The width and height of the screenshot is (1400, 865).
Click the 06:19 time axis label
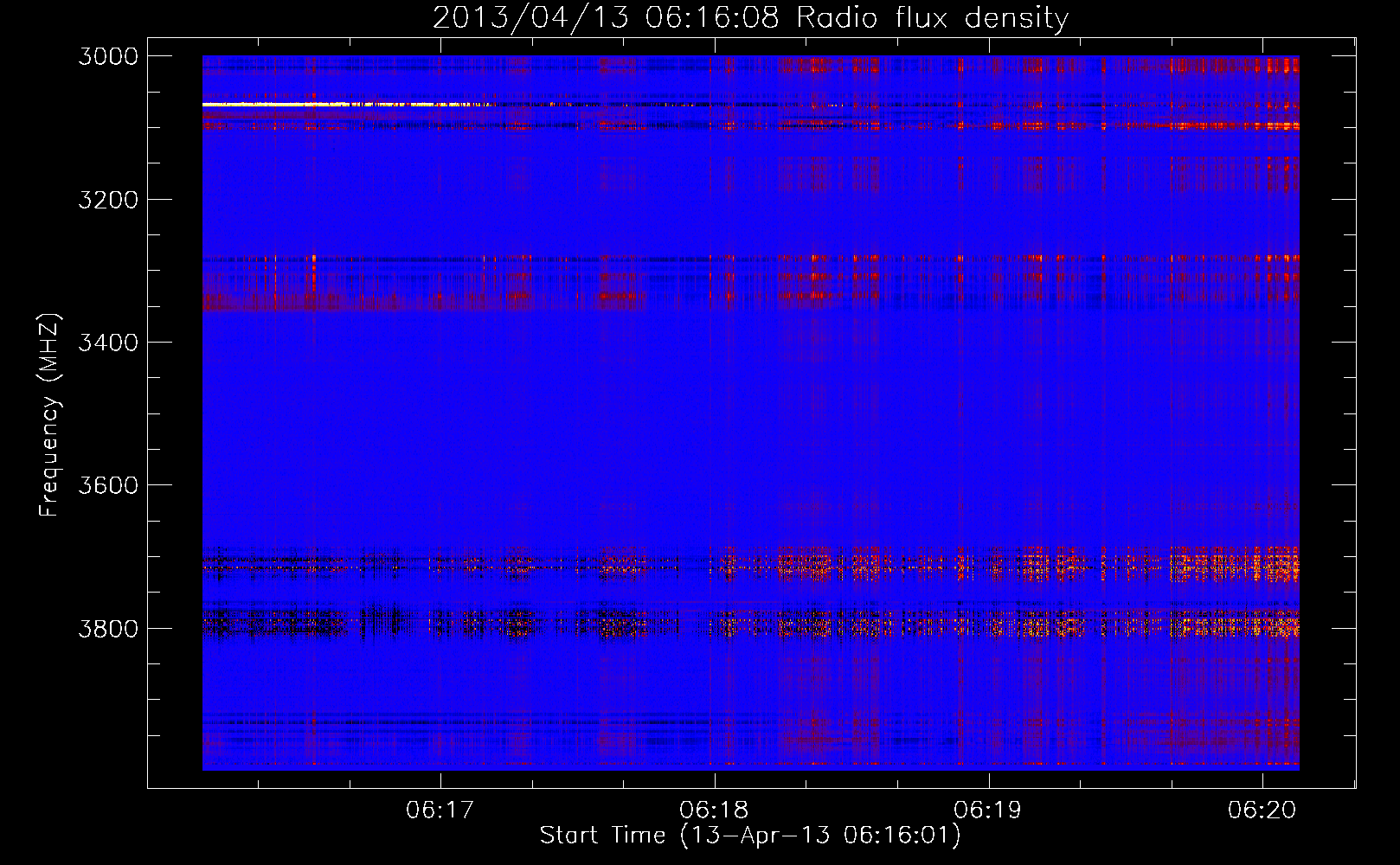click(988, 810)
